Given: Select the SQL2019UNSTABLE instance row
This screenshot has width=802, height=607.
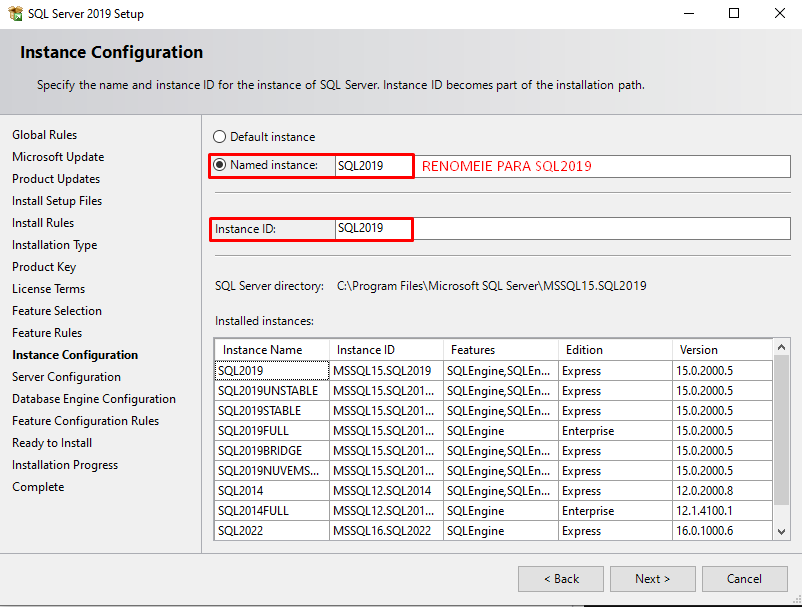Looking at the screenshot, I should [x=494, y=391].
